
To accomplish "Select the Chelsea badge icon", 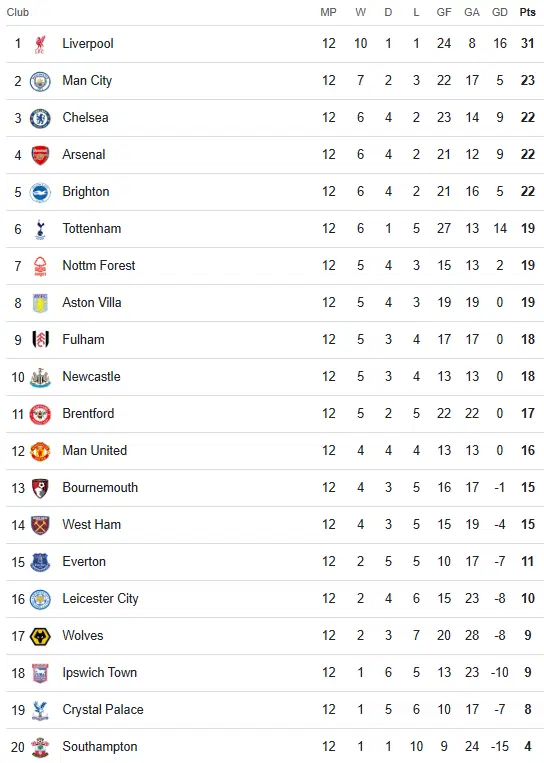I will click(x=40, y=118).
